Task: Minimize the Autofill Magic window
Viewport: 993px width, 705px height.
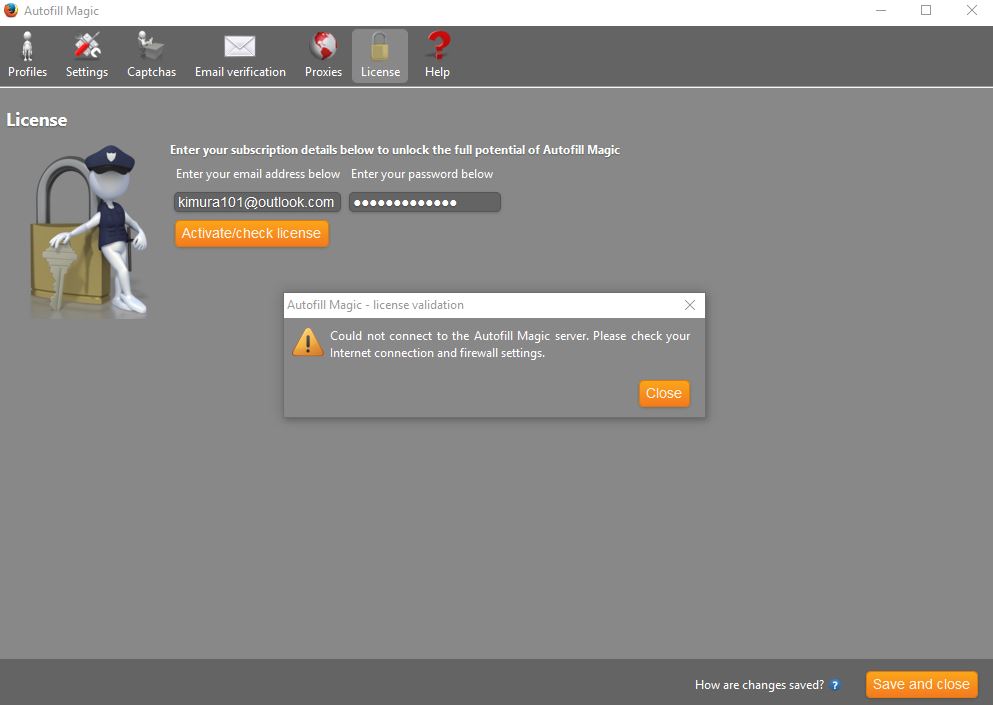Action: tap(880, 11)
